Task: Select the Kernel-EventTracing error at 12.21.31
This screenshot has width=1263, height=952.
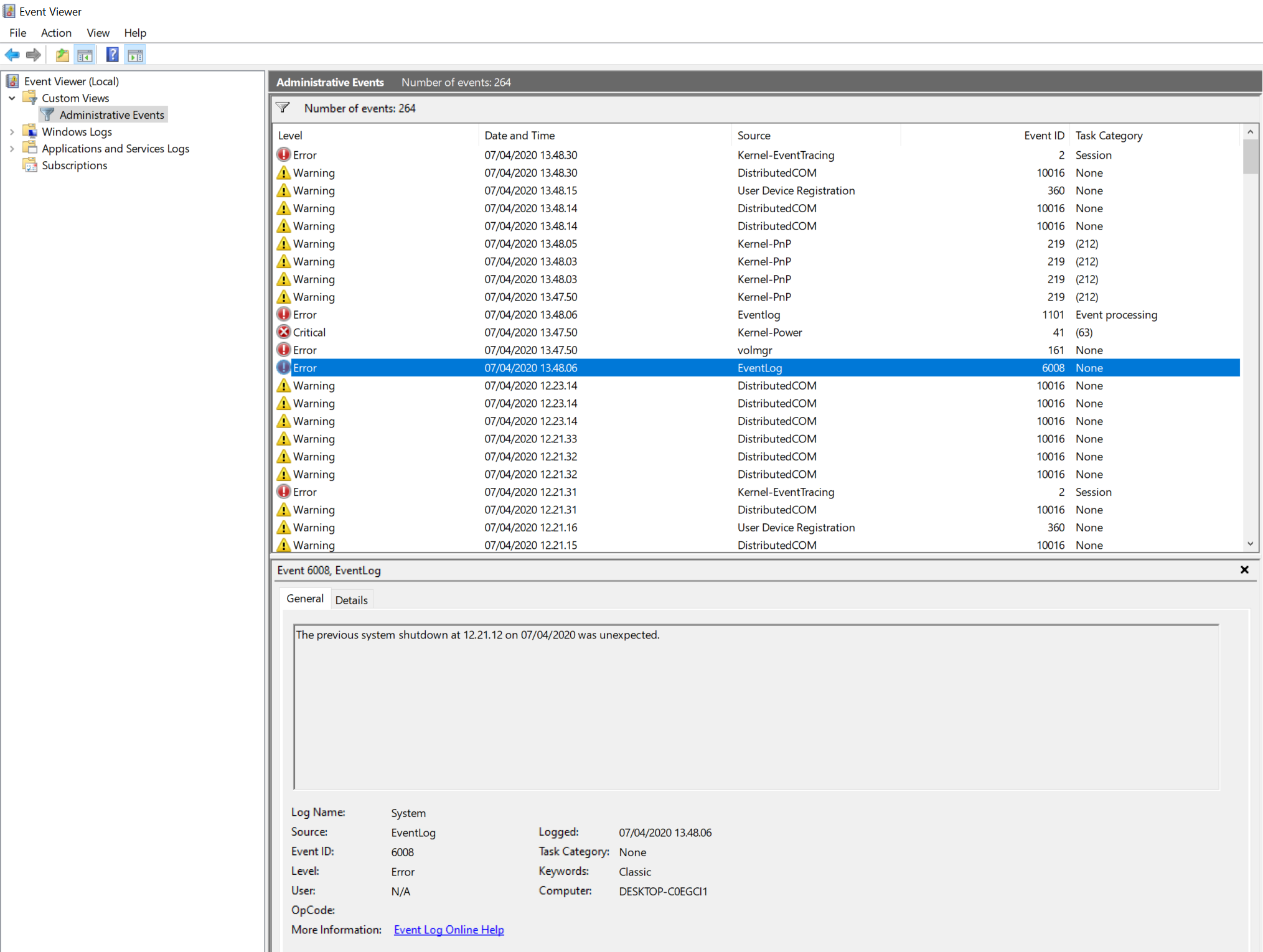Action: click(758, 492)
